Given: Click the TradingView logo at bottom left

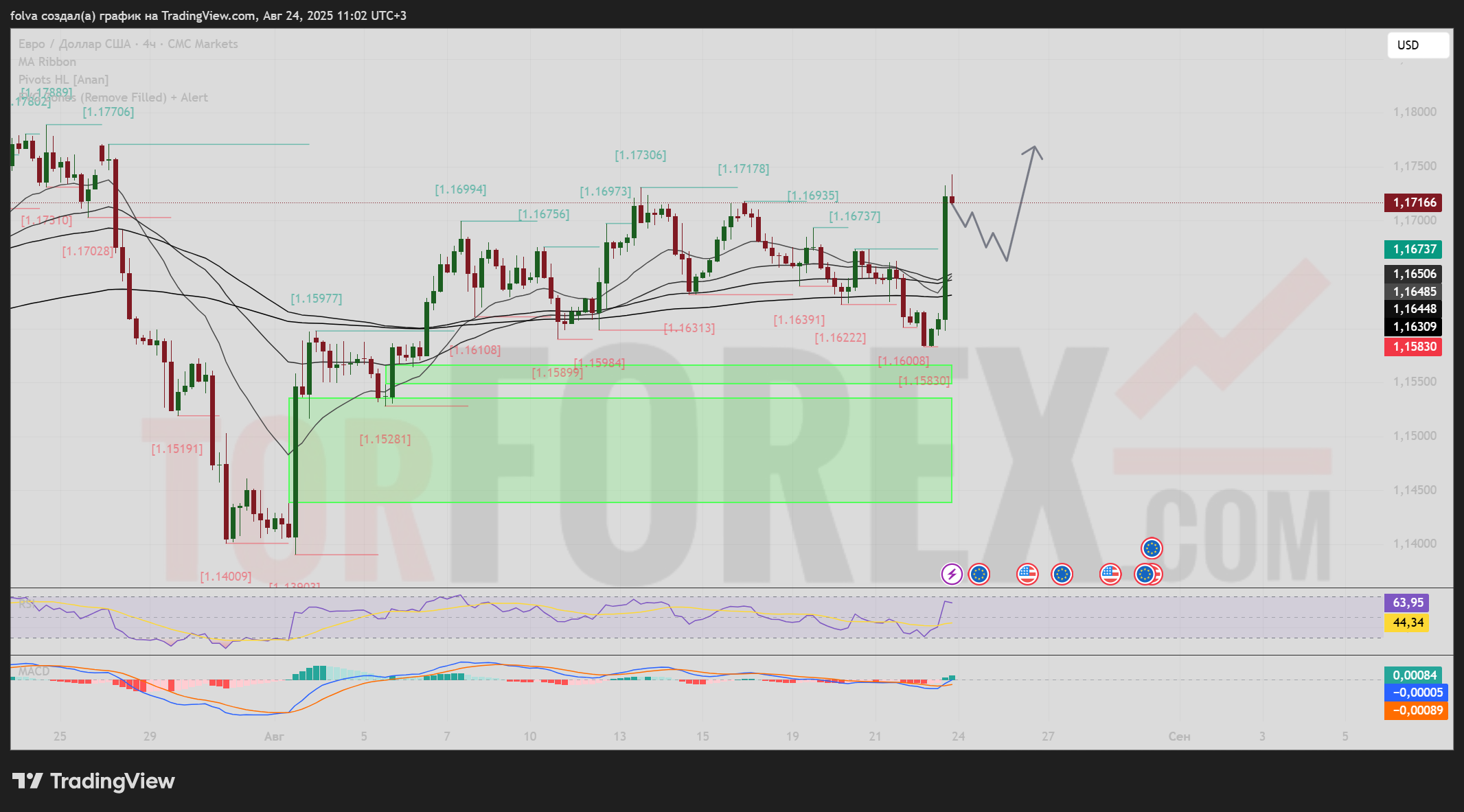Looking at the screenshot, I should coord(93,781).
